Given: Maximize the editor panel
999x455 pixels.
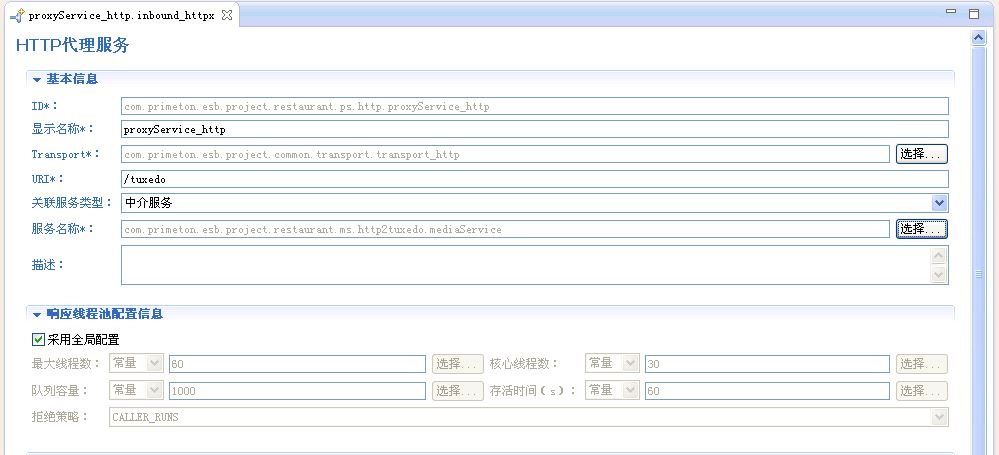Looking at the screenshot, I should [973, 15].
